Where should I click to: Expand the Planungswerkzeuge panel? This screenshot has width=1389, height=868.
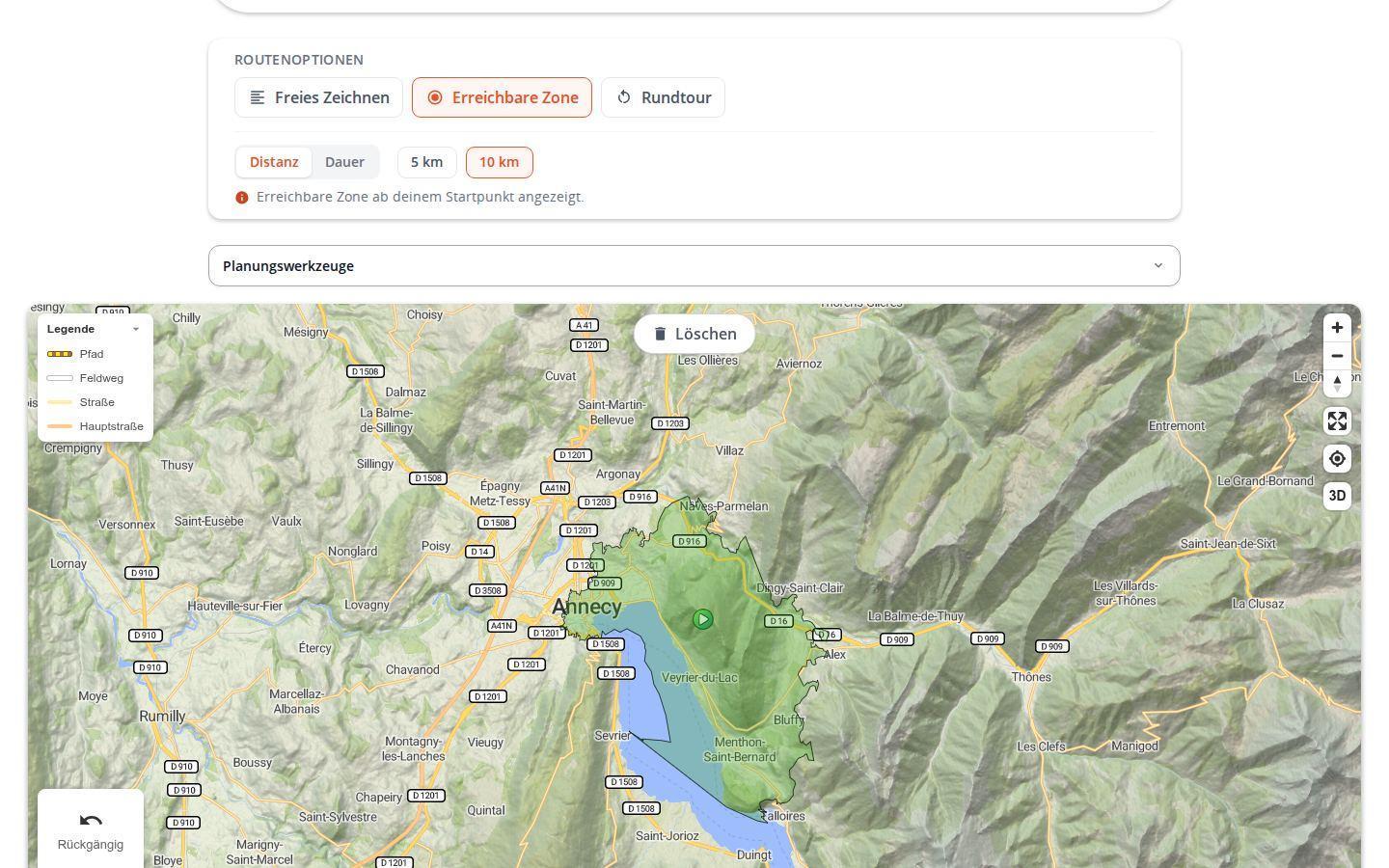(x=694, y=266)
